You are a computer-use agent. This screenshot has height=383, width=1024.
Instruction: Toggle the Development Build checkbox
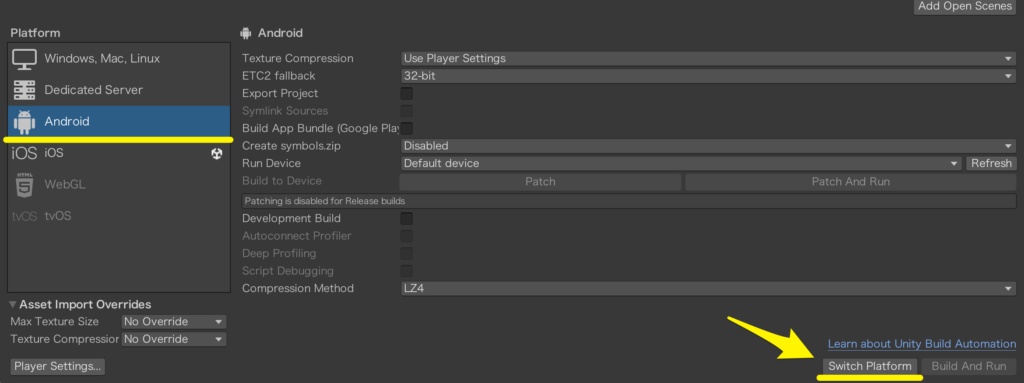406,218
